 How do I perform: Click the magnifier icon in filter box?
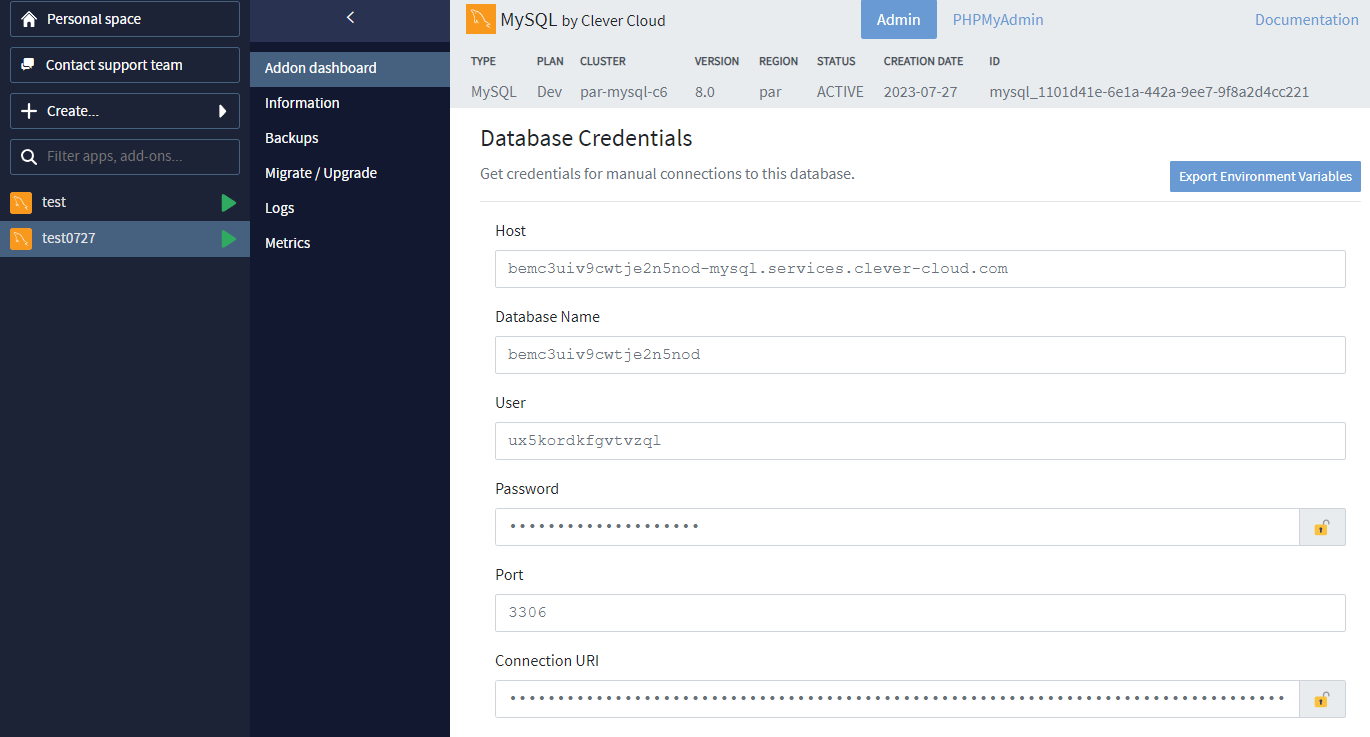[x=29, y=157]
